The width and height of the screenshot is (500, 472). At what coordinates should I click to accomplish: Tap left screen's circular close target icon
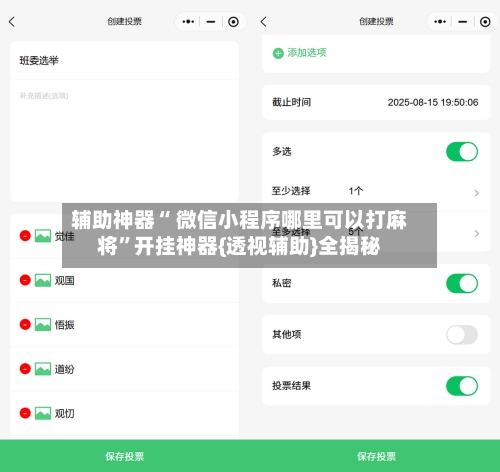pyautogui.click(x=233, y=22)
